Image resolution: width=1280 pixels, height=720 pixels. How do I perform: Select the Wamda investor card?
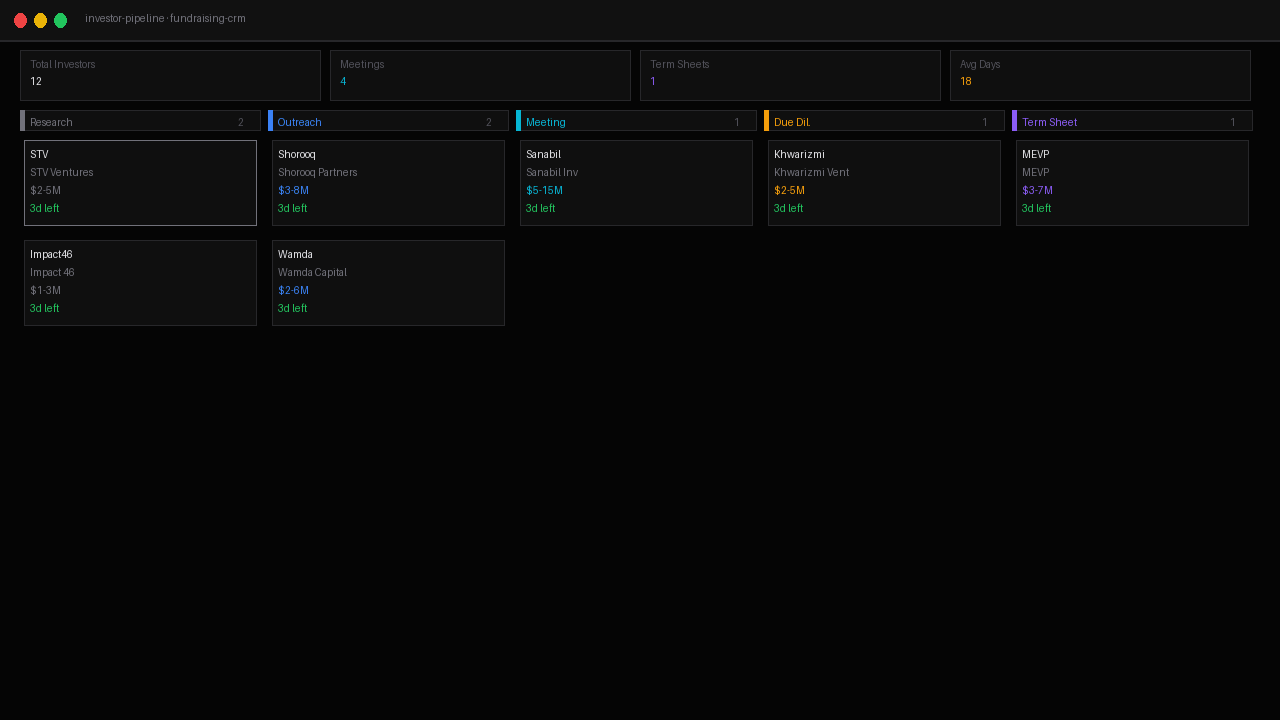pos(388,283)
